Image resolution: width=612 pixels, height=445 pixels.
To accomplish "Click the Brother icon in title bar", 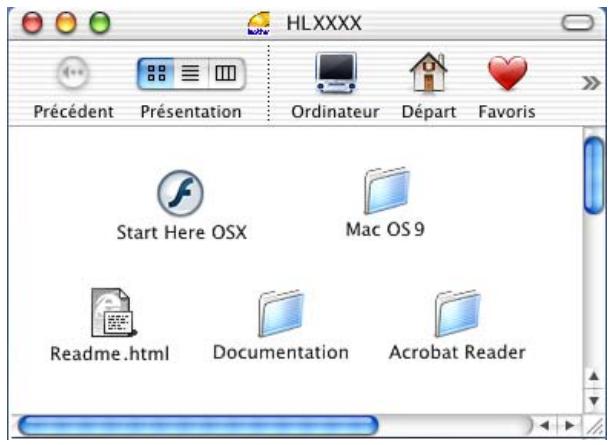I will pos(259,23).
